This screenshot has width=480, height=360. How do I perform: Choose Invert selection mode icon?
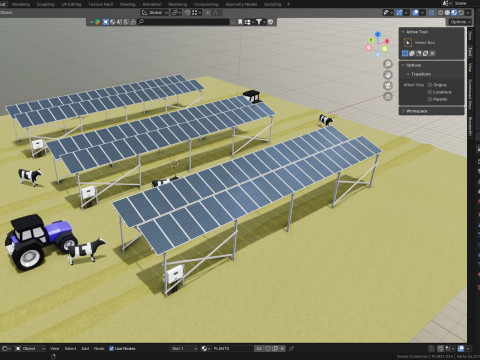click(425, 53)
